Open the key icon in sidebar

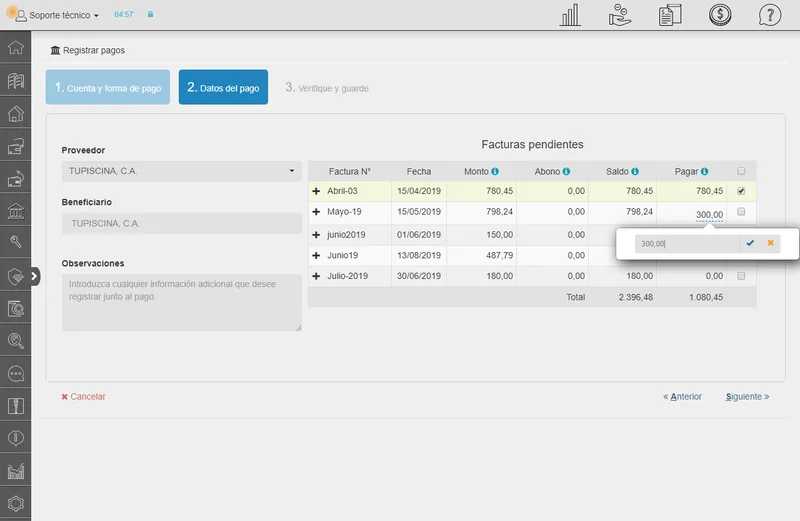[x=15, y=242]
